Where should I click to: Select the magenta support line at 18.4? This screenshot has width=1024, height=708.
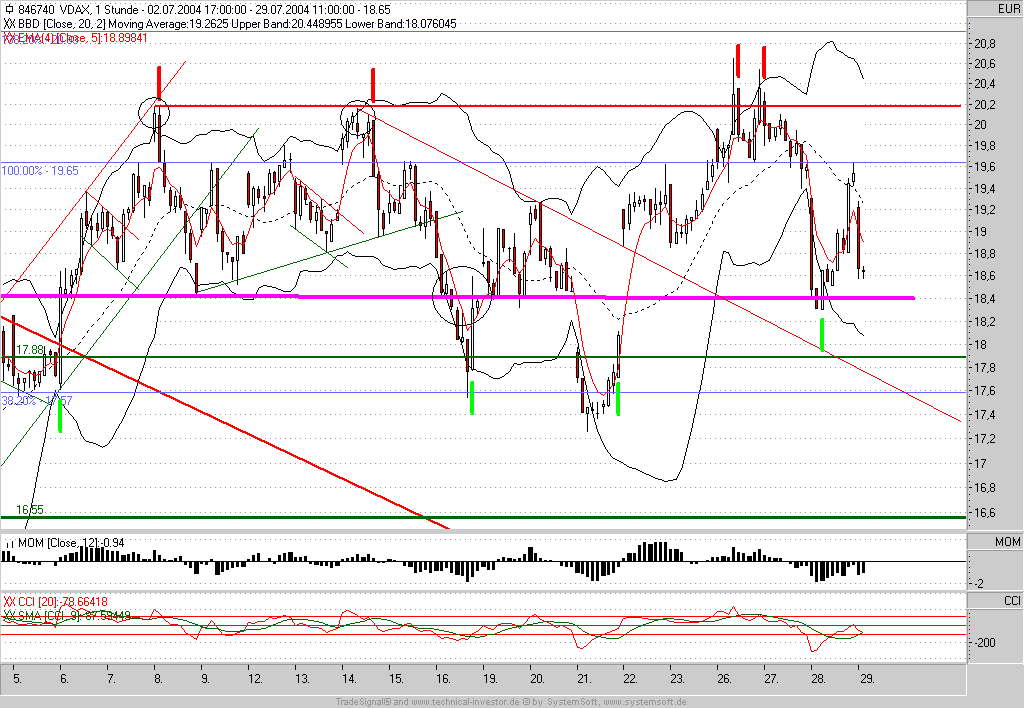coord(457,297)
